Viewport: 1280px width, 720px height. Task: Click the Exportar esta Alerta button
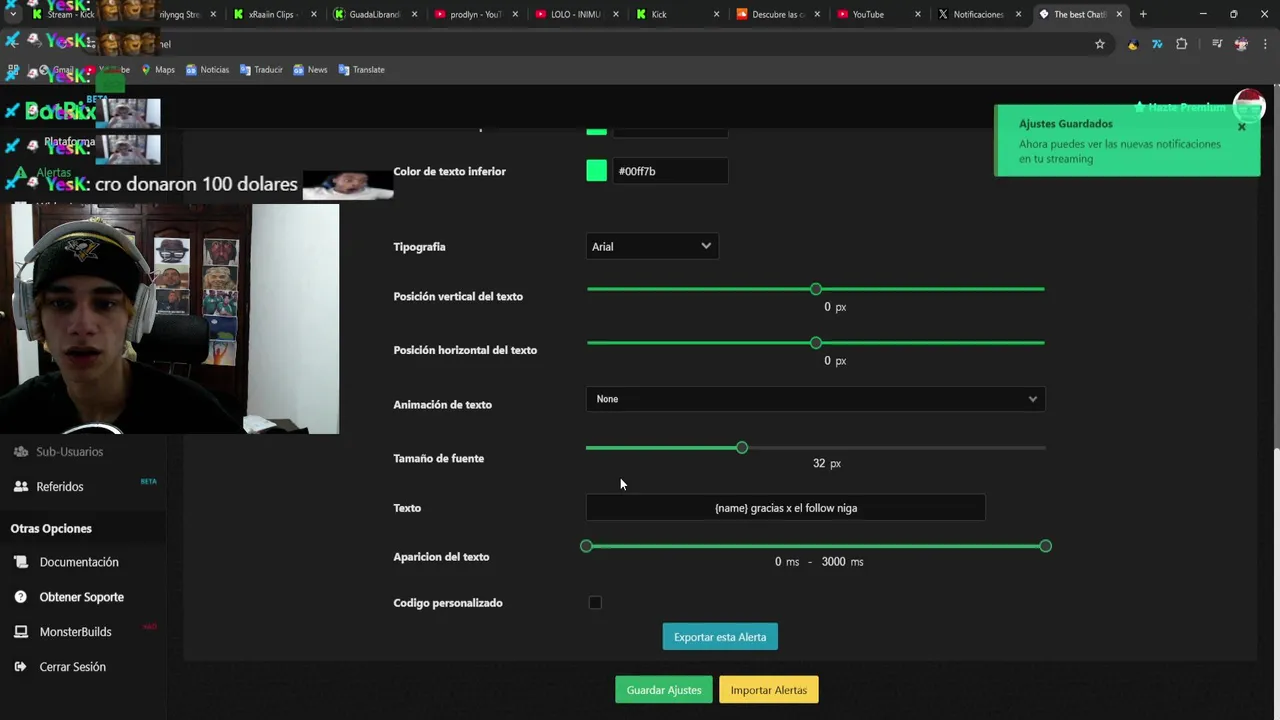point(720,637)
